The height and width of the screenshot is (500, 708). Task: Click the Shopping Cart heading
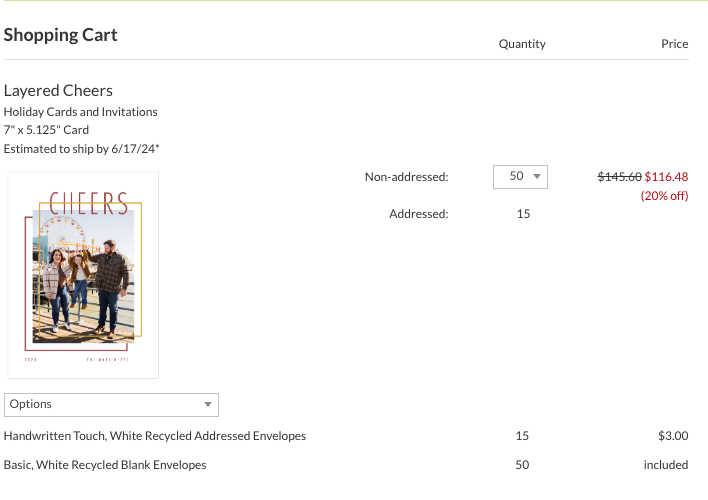coord(61,35)
